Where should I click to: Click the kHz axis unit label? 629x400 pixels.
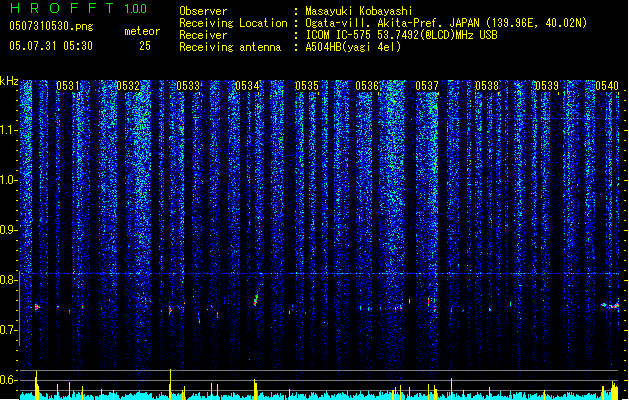point(9,81)
